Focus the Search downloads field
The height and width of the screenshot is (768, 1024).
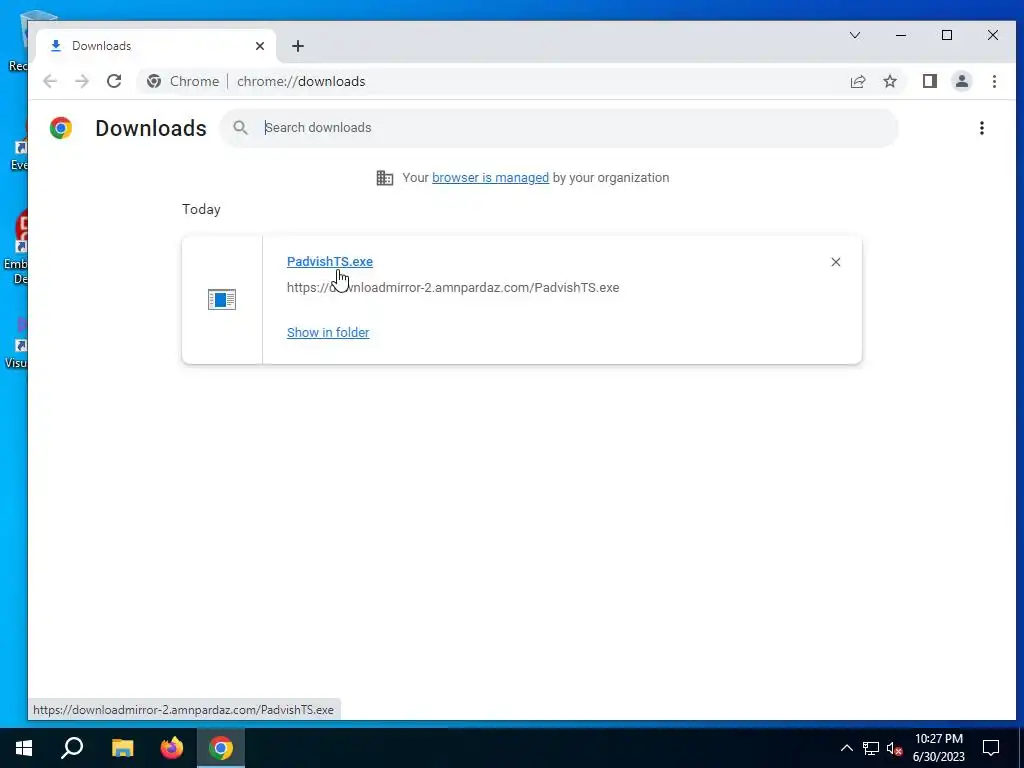click(x=558, y=127)
